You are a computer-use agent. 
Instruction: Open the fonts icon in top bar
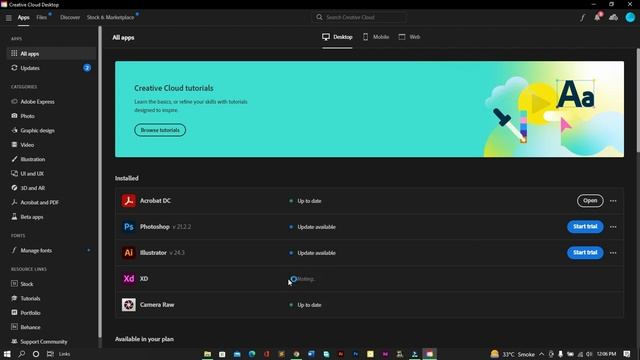coord(582,18)
